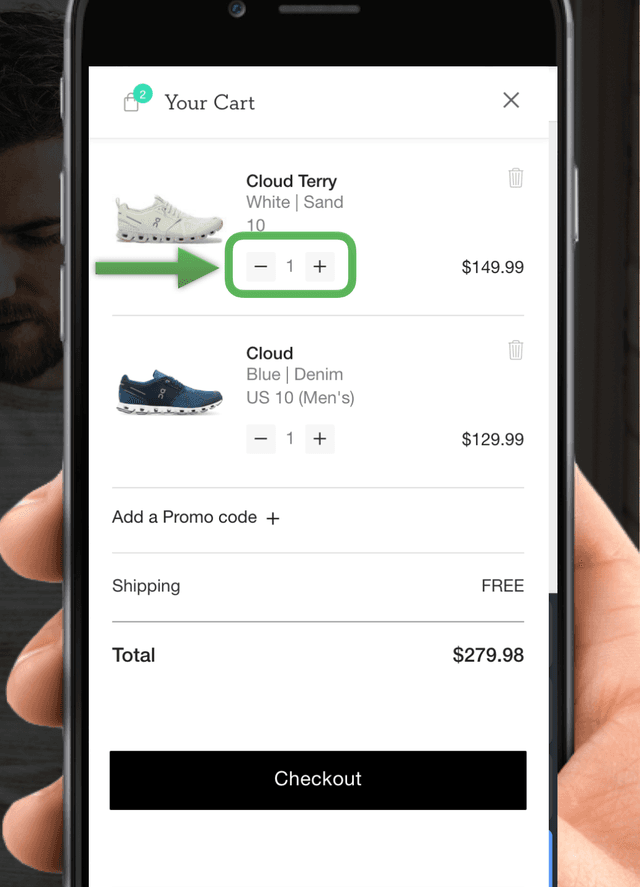Click the Cloud Blue Denim quantity value
Screen dimensions: 640x887
[290, 438]
